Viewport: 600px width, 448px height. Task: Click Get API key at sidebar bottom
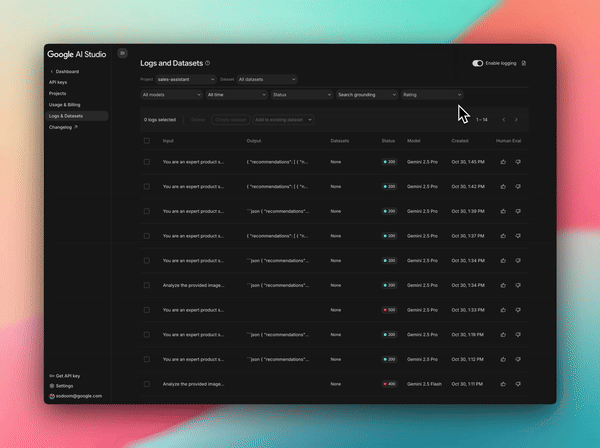coord(67,375)
